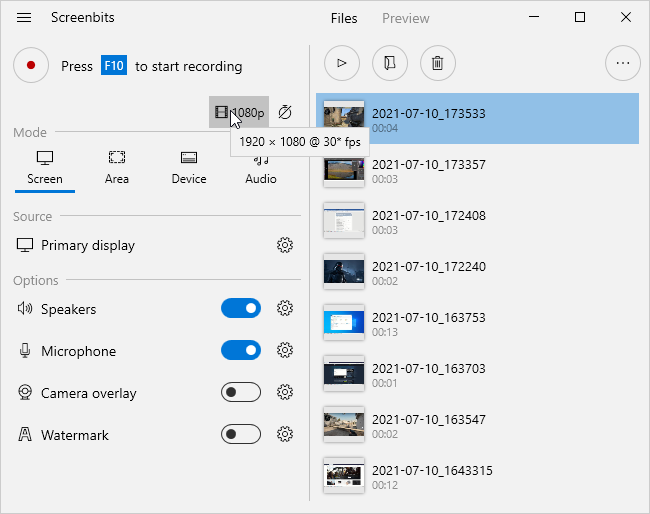Minimize the Screenbits window
The image size is (650, 514).
tap(534, 17)
